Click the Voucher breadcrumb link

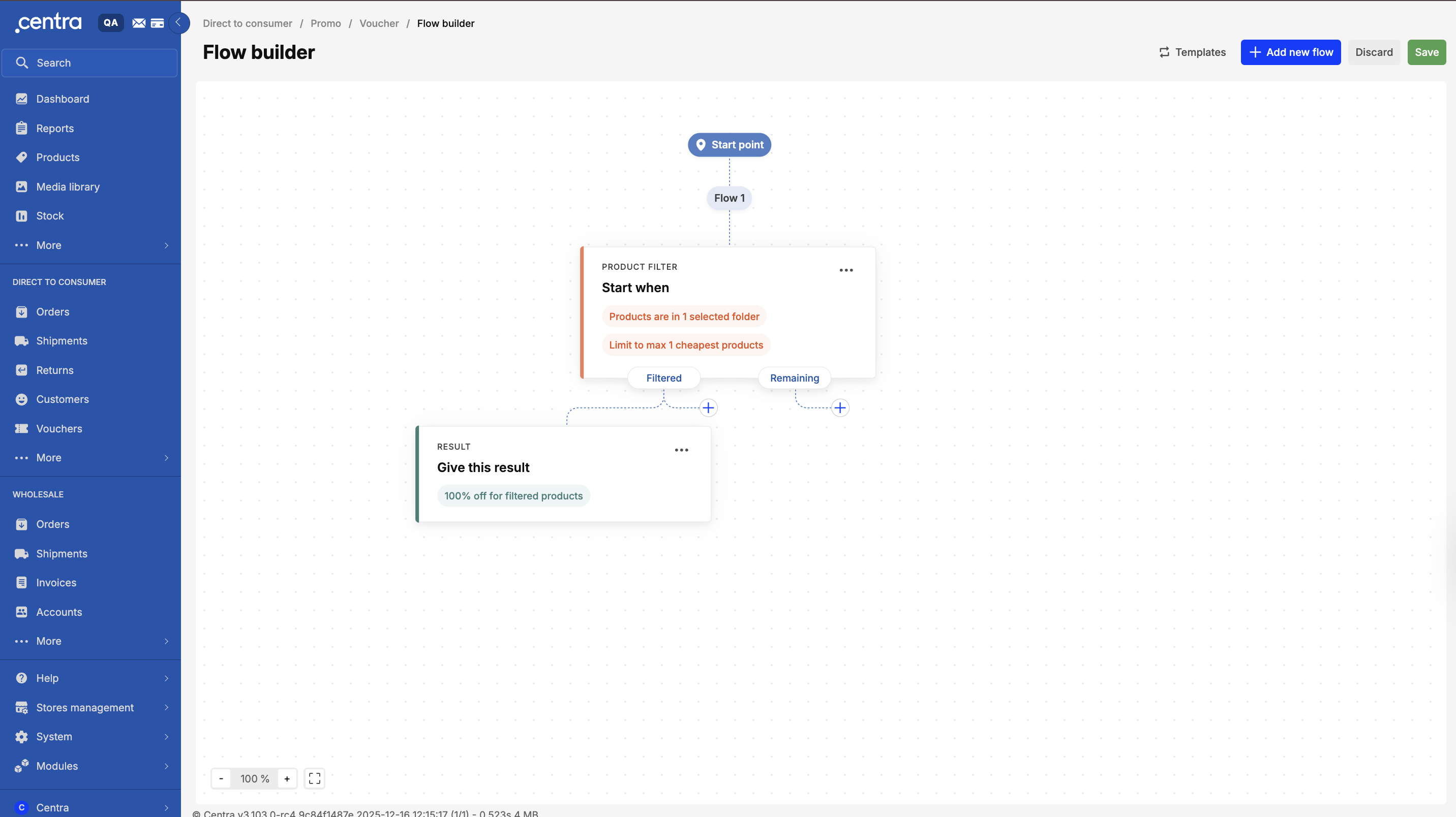click(x=379, y=23)
